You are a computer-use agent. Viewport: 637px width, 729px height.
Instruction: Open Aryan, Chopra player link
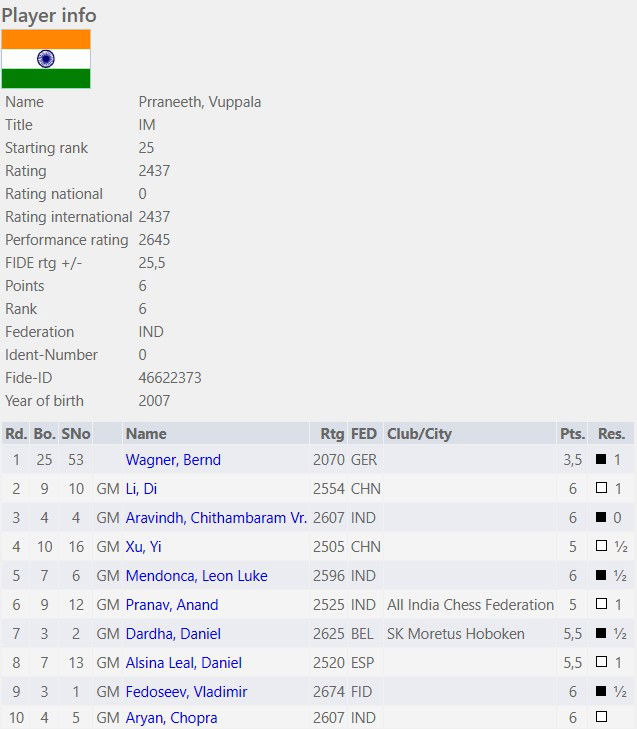(x=171, y=719)
